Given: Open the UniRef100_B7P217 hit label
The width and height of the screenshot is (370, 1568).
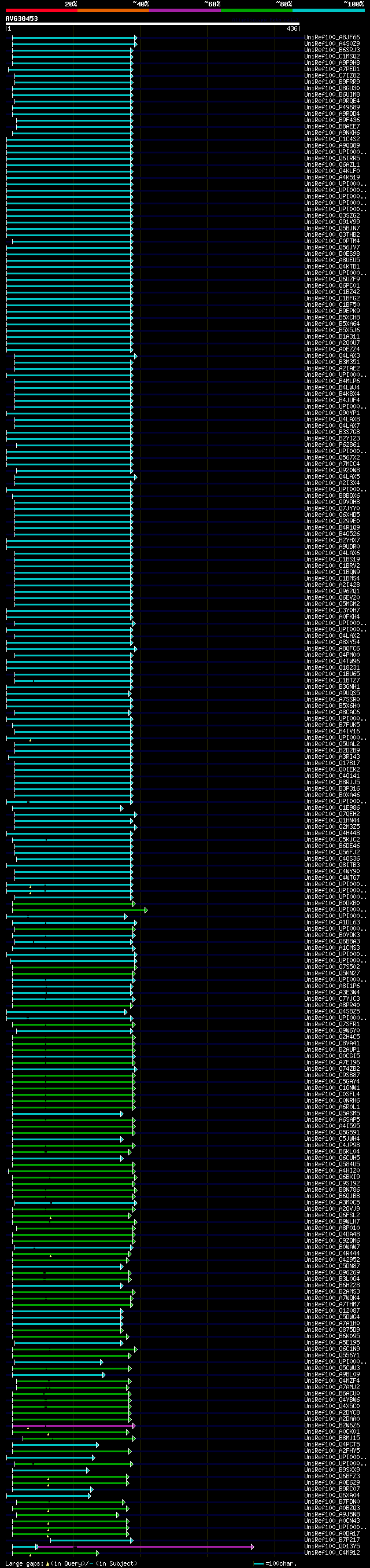Looking at the screenshot, I should tap(332, 1540).
